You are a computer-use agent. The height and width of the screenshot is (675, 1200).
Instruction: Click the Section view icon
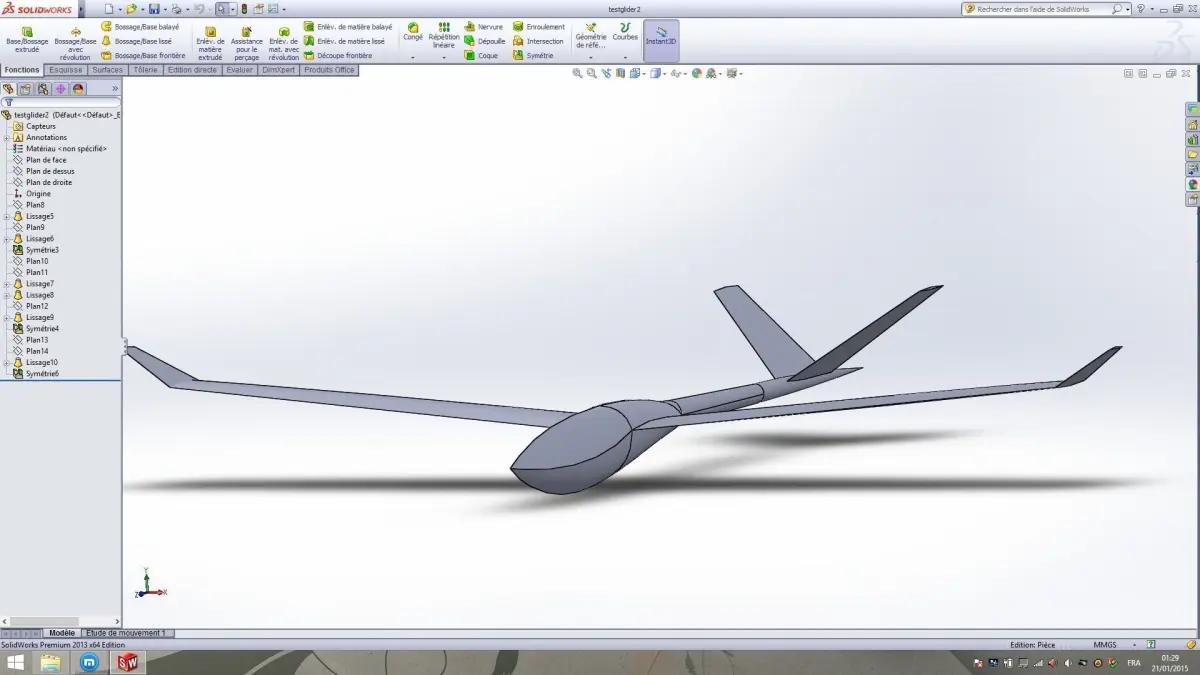coord(621,73)
